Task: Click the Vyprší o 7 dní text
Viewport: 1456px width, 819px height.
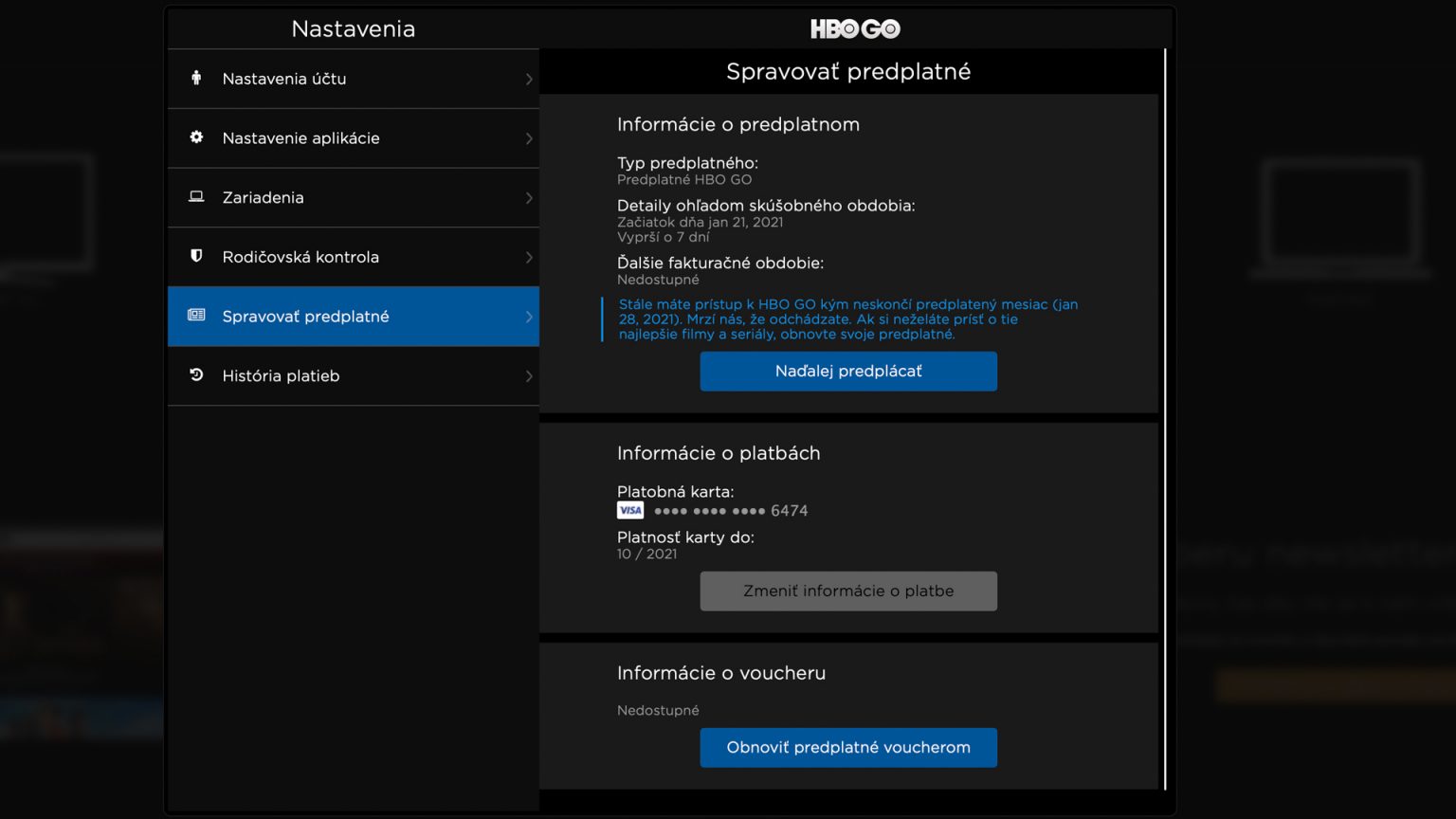Action: coord(664,237)
